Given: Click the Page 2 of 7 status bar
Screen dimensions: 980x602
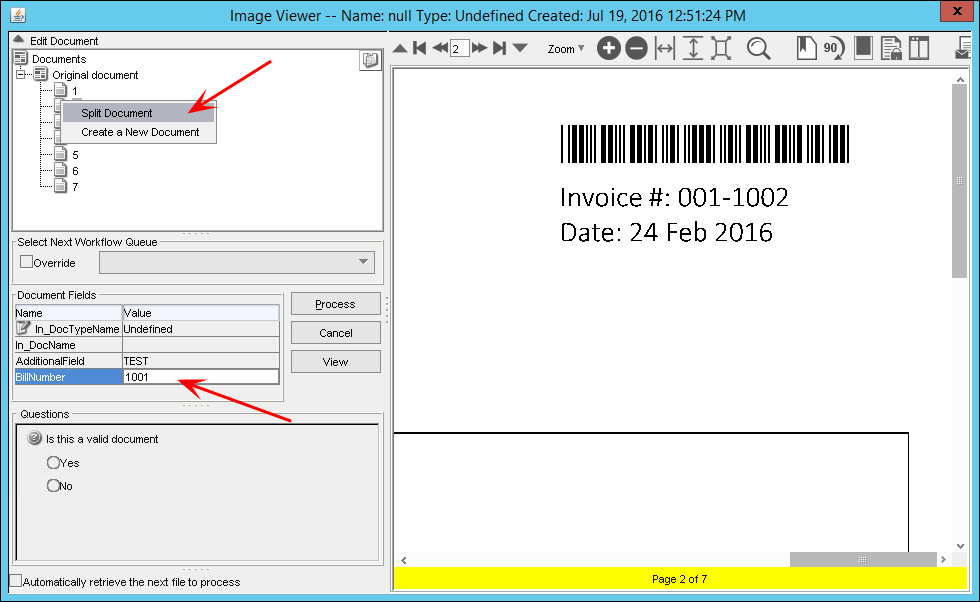Looking at the screenshot, I should 680,579.
